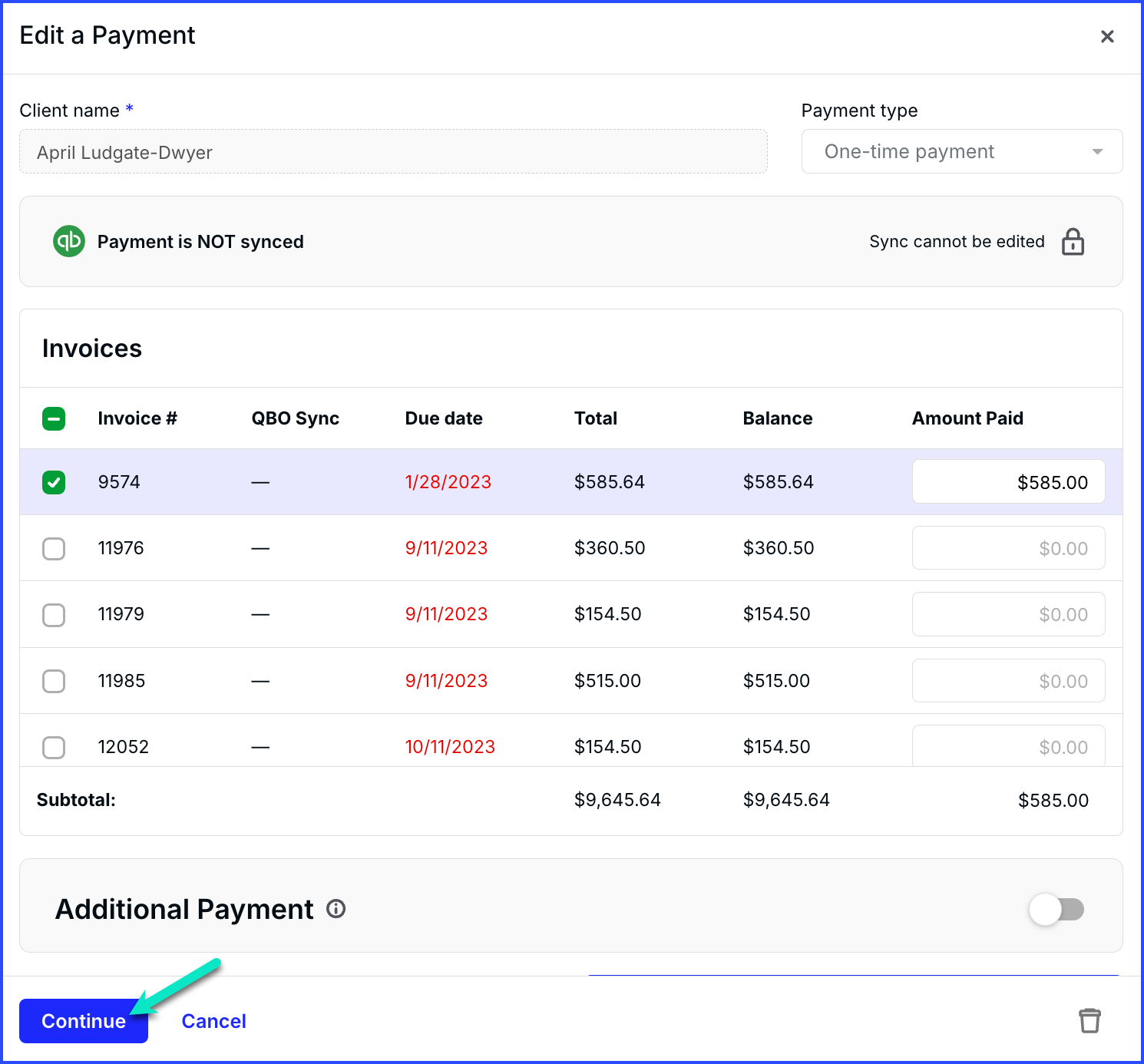Click amount paid field for invoice 11985
Viewport: 1144px width, 1064px height.
[x=1008, y=680]
